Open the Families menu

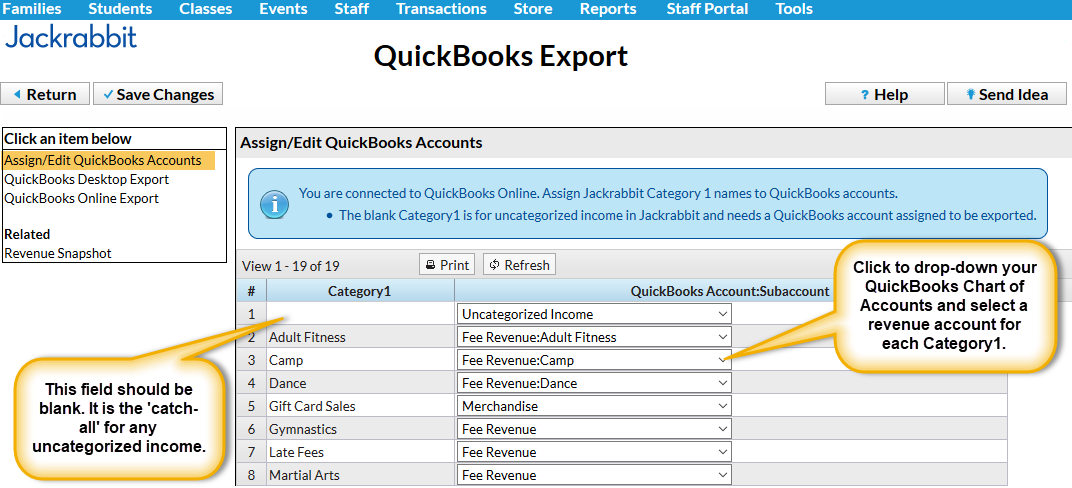32,9
